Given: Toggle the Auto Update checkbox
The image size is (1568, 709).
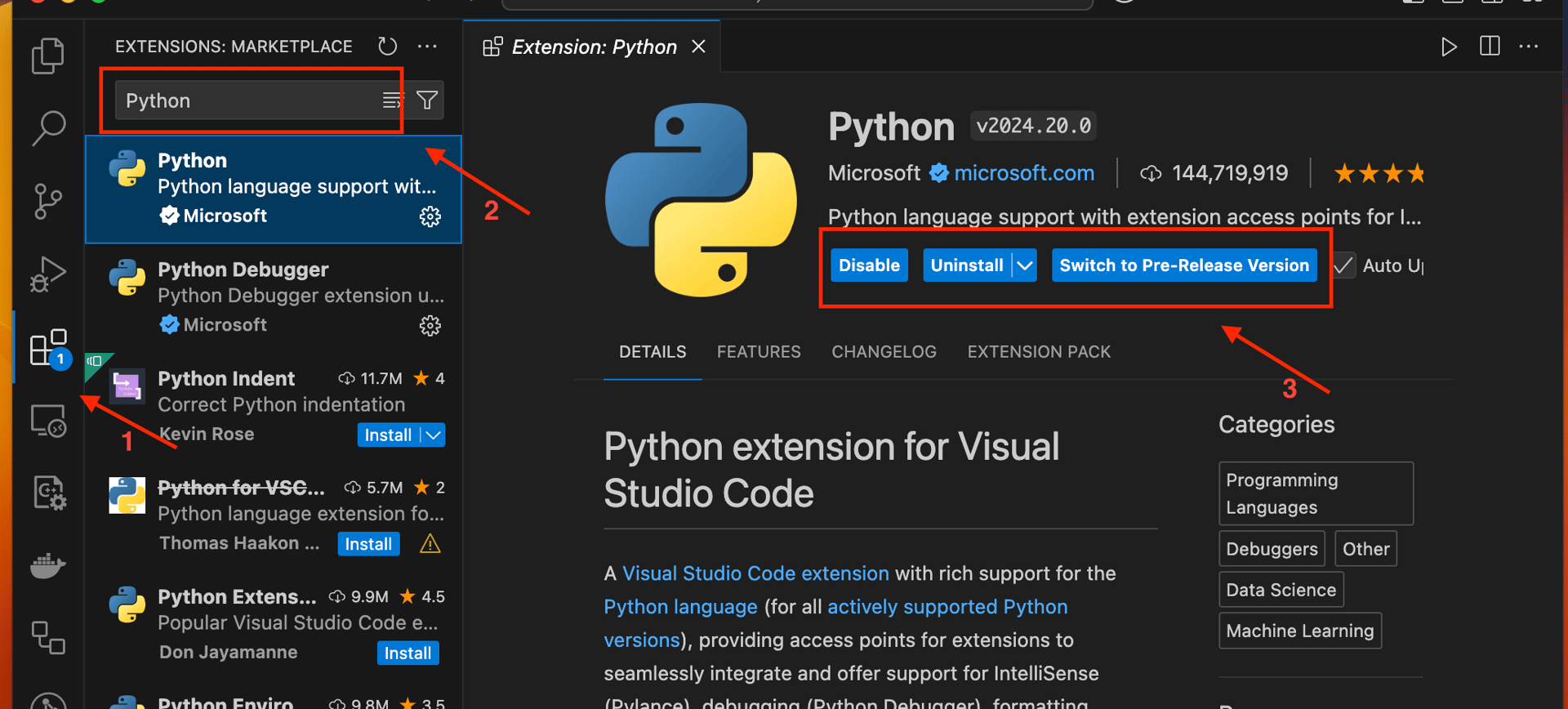Looking at the screenshot, I should 1343,265.
